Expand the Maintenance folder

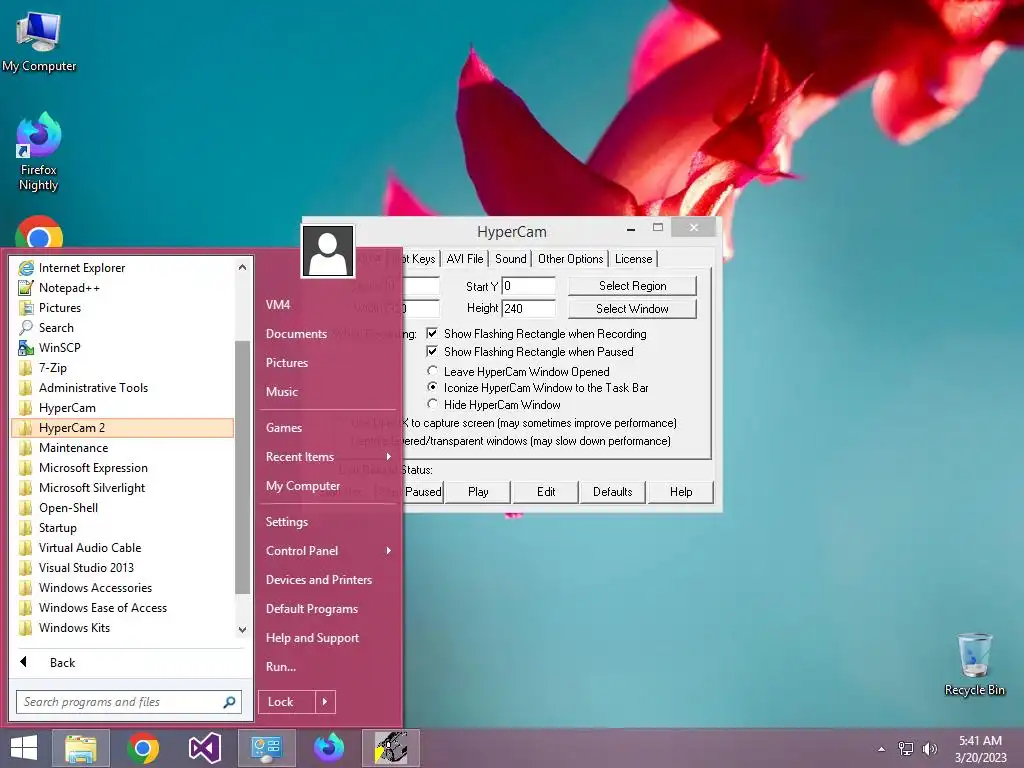[123, 448]
